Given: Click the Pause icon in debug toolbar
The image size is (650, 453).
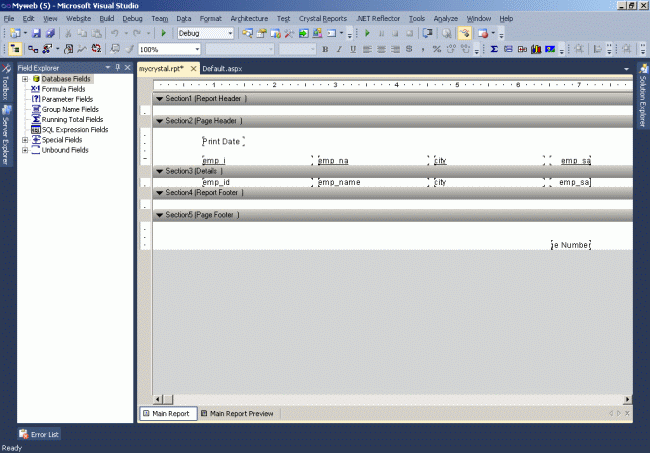Looking at the screenshot, I should [x=381, y=33].
